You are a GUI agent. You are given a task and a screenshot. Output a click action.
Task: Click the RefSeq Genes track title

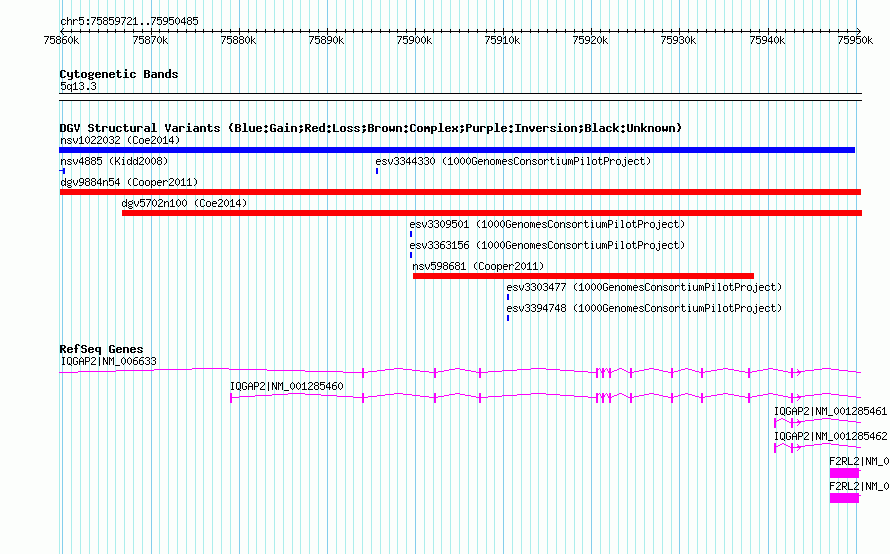point(101,349)
